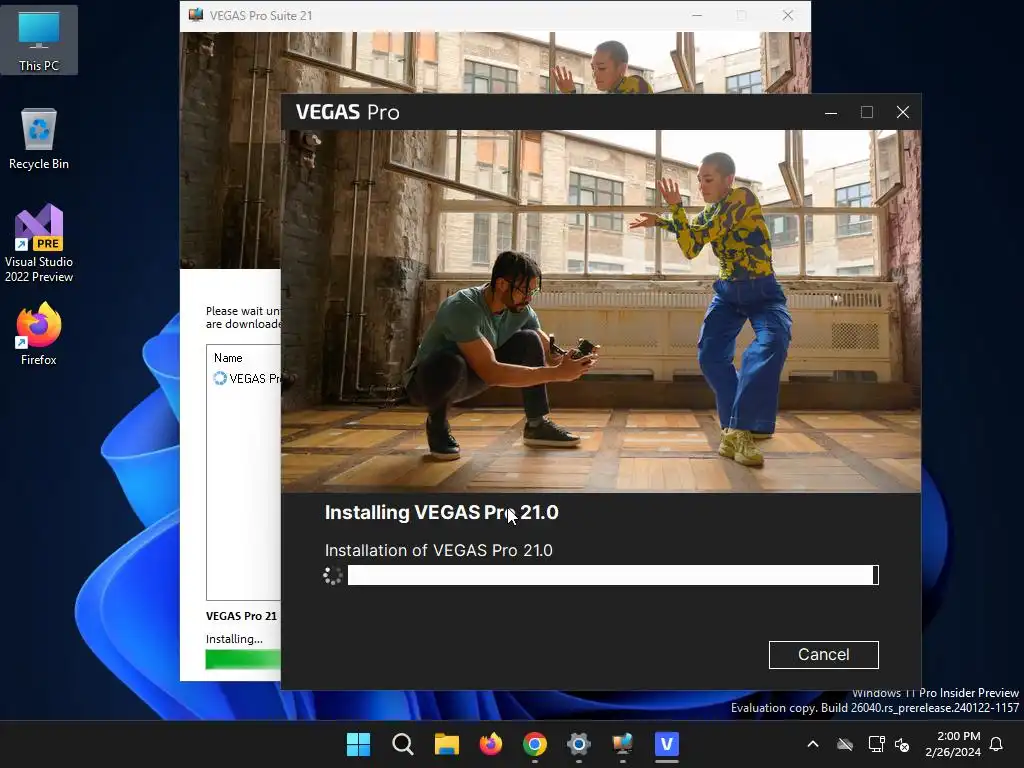This screenshot has width=1024, height=768.
Task: Open the Windows Start menu
Action: [358, 744]
